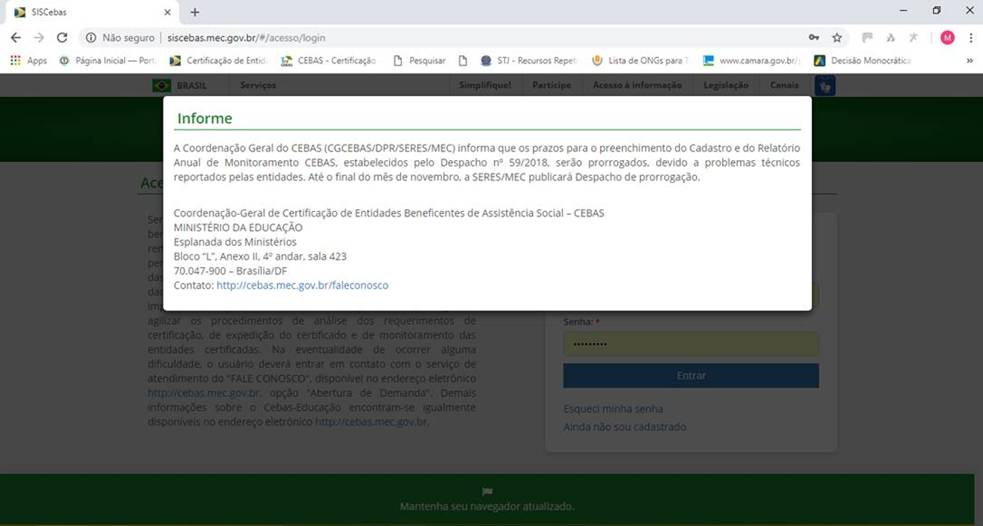Screen dimensions: 983x526
Task: Open the CEBAS - Certificação bookmark
Action: click(x=329, y=61)
